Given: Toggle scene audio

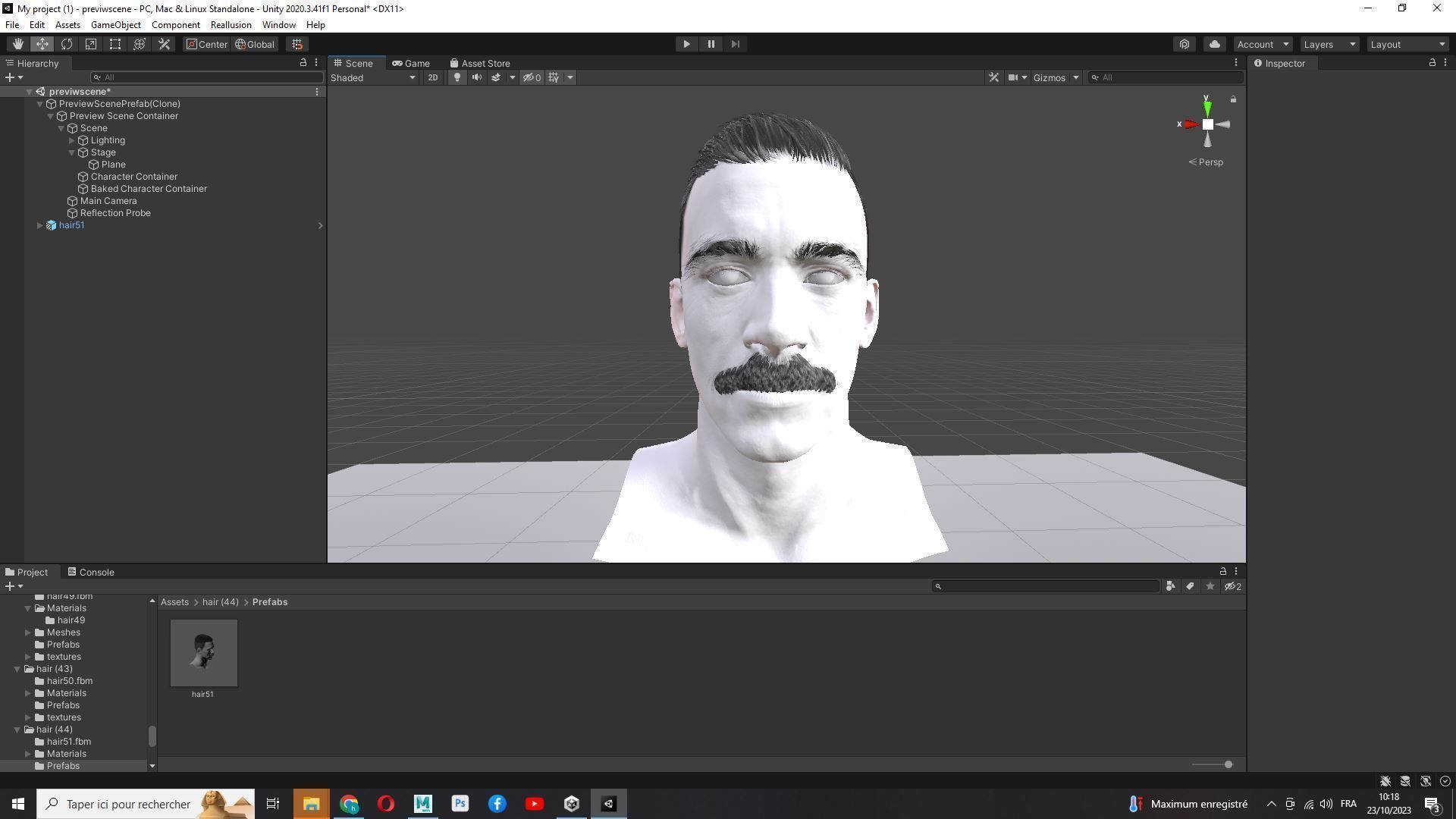Looking at the screenshot, I should pos(477,77).
